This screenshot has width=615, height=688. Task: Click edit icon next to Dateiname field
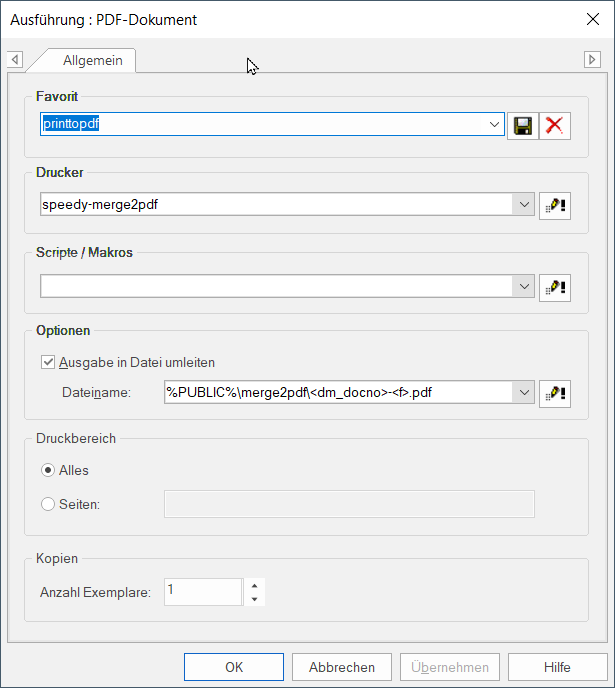point(554,393)
